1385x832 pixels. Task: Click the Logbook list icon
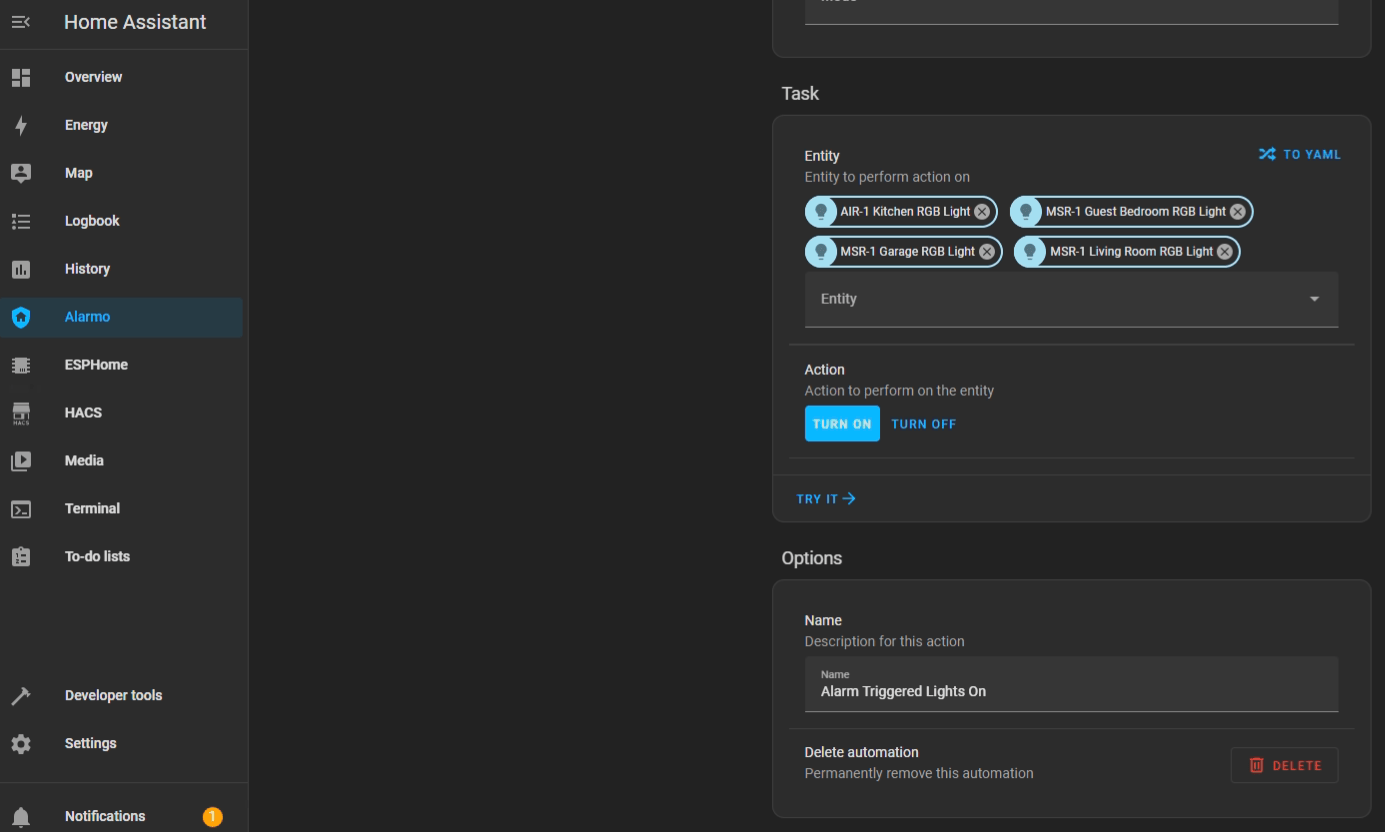coord(21,221)
